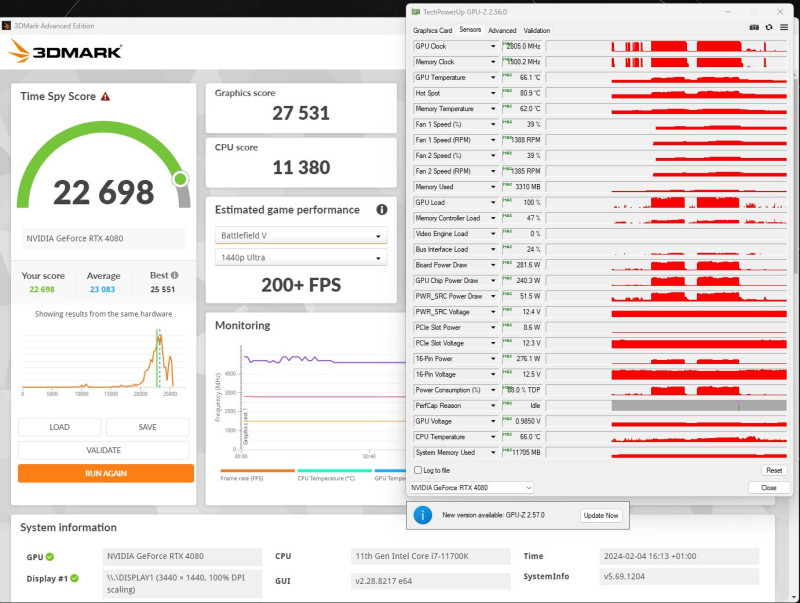
Task: Click the Close button in GPU-Z
Action: (x=768, y=488)
